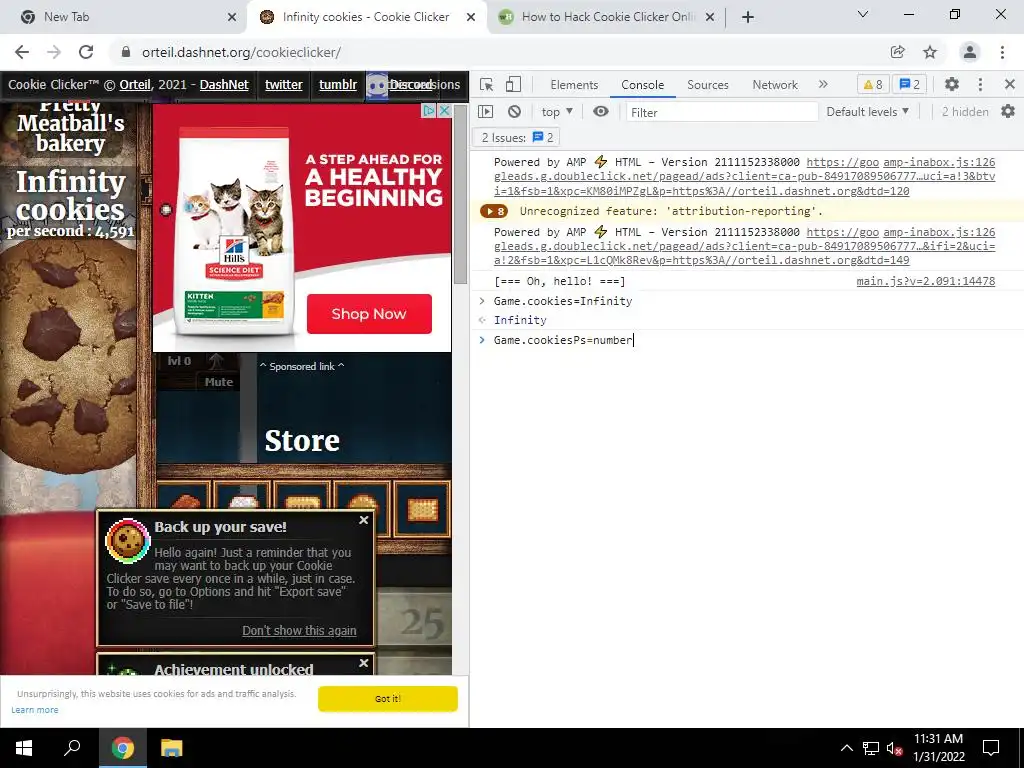
Task: Expand more DevTools tabs chevron
Action: [x=823, y=84]
